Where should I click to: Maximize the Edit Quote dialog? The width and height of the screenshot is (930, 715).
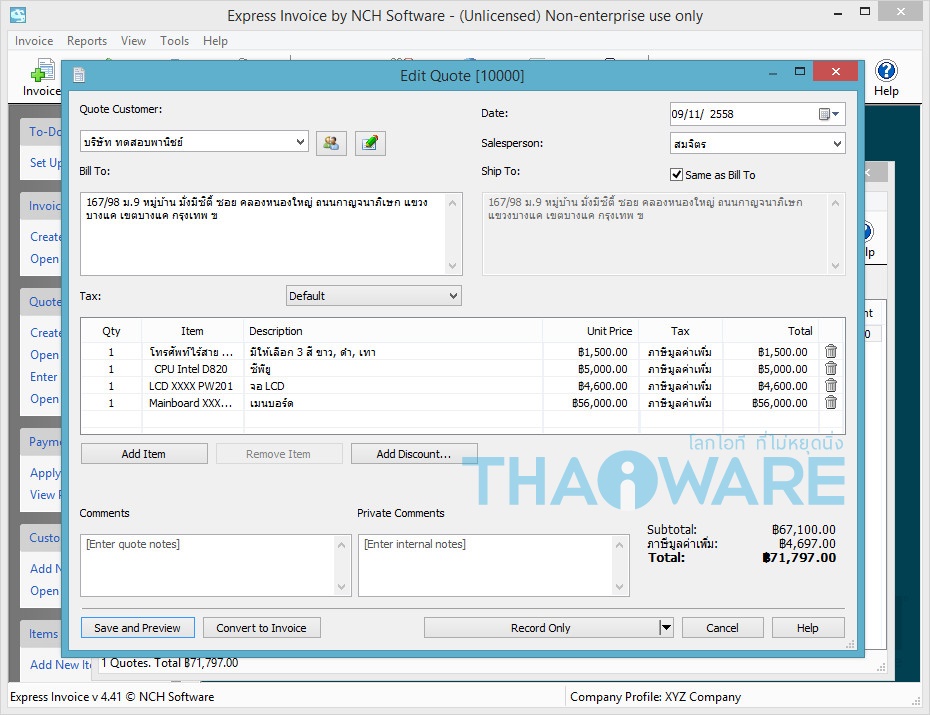tap(800, 72)
